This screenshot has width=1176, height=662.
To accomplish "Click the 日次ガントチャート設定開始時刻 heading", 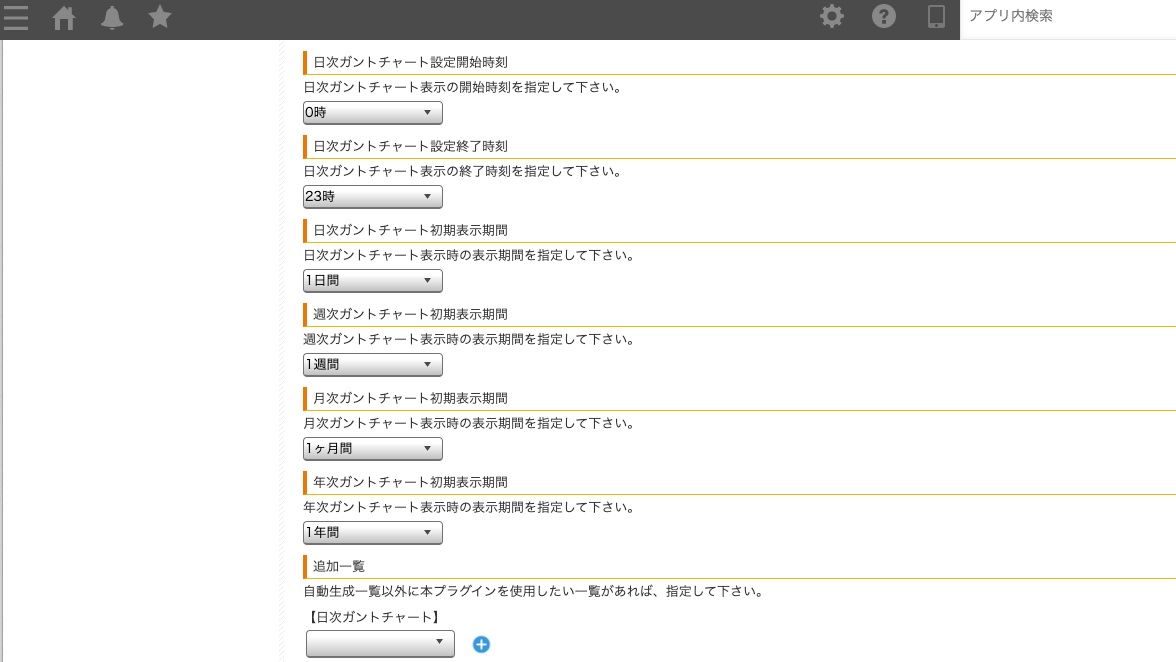I will 410,62.
